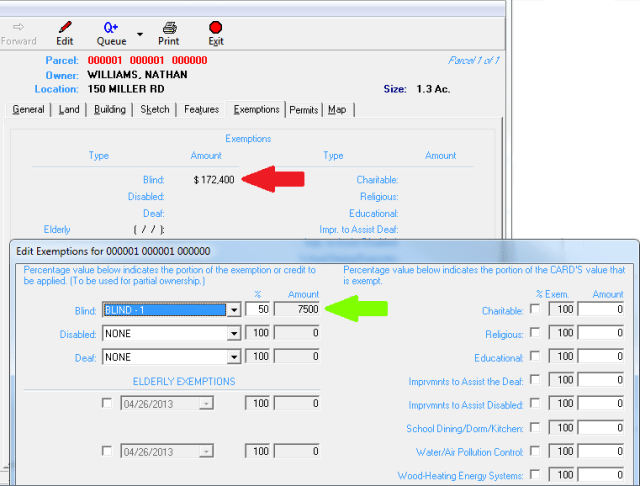This screenshot has width=640, height=486.
Task: Open the Deaf exemption dropdown
Action: click(x=234, y=357)
